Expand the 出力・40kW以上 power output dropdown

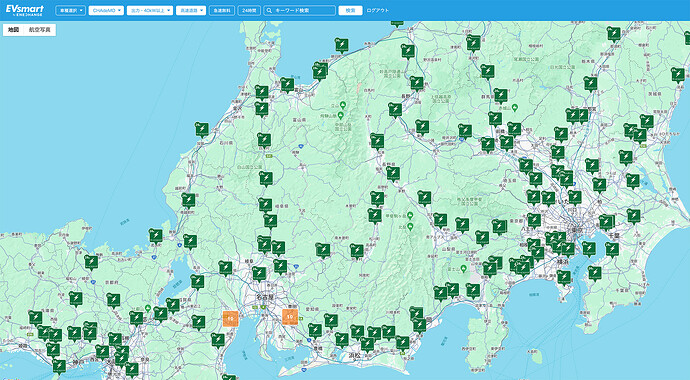click(x=150, y=11)
